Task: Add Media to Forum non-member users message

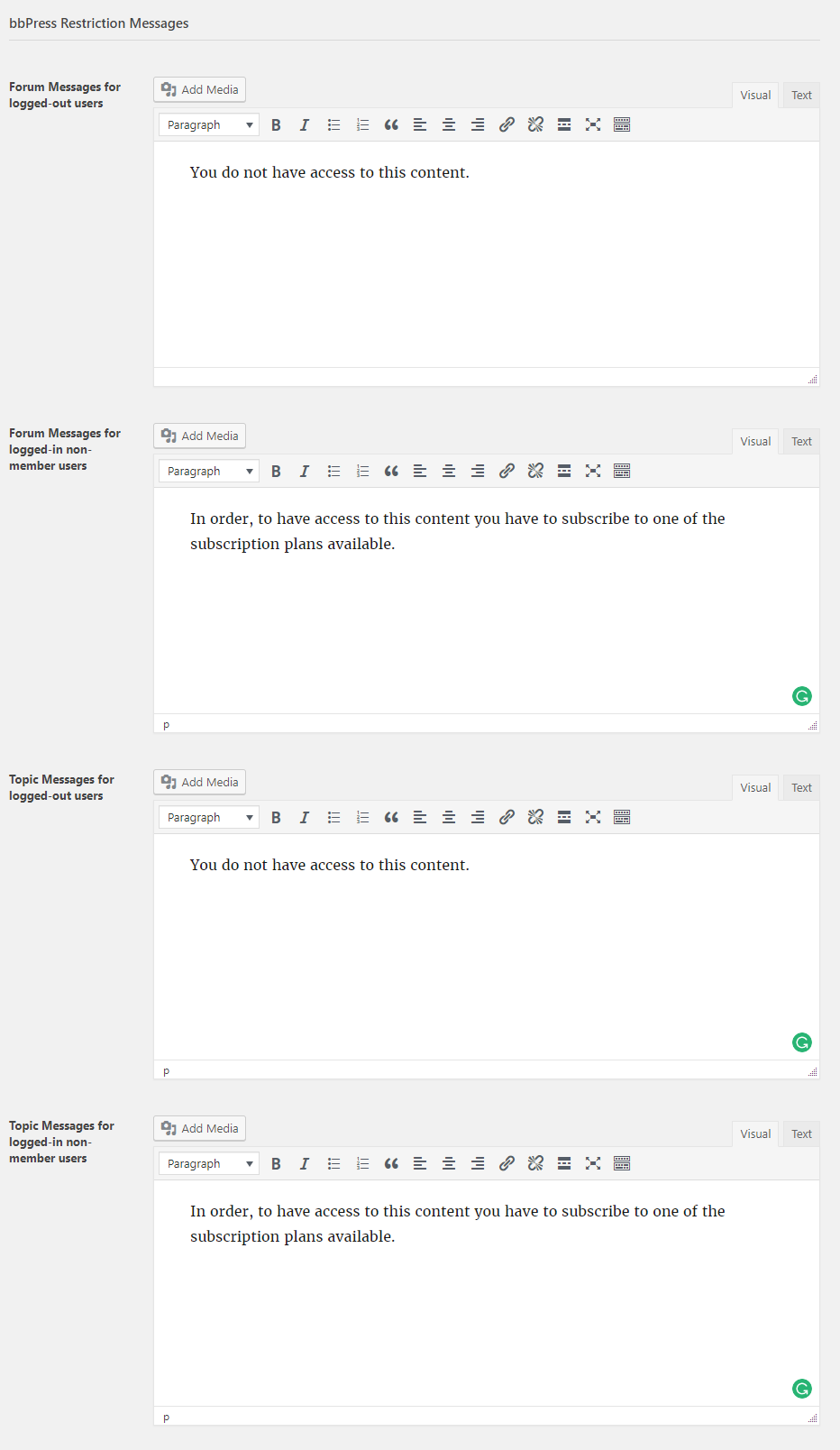Action: pos(199,436)
